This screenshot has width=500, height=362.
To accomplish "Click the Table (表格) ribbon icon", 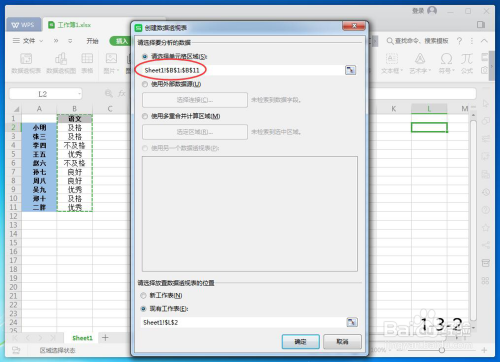I will point(87,59).
